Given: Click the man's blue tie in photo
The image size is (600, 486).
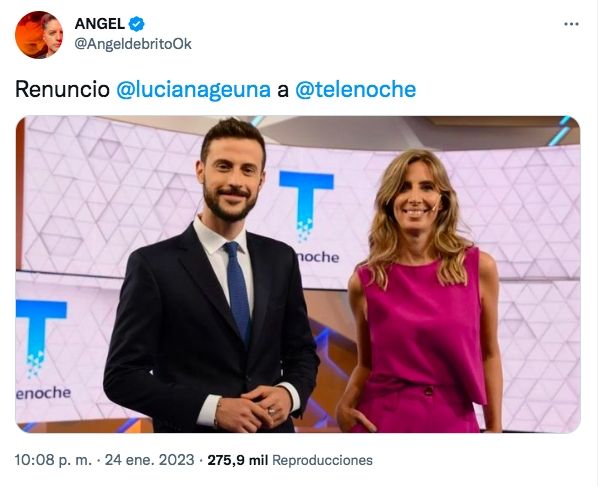Looking at the screenshot, I should (x=238, y=292).
